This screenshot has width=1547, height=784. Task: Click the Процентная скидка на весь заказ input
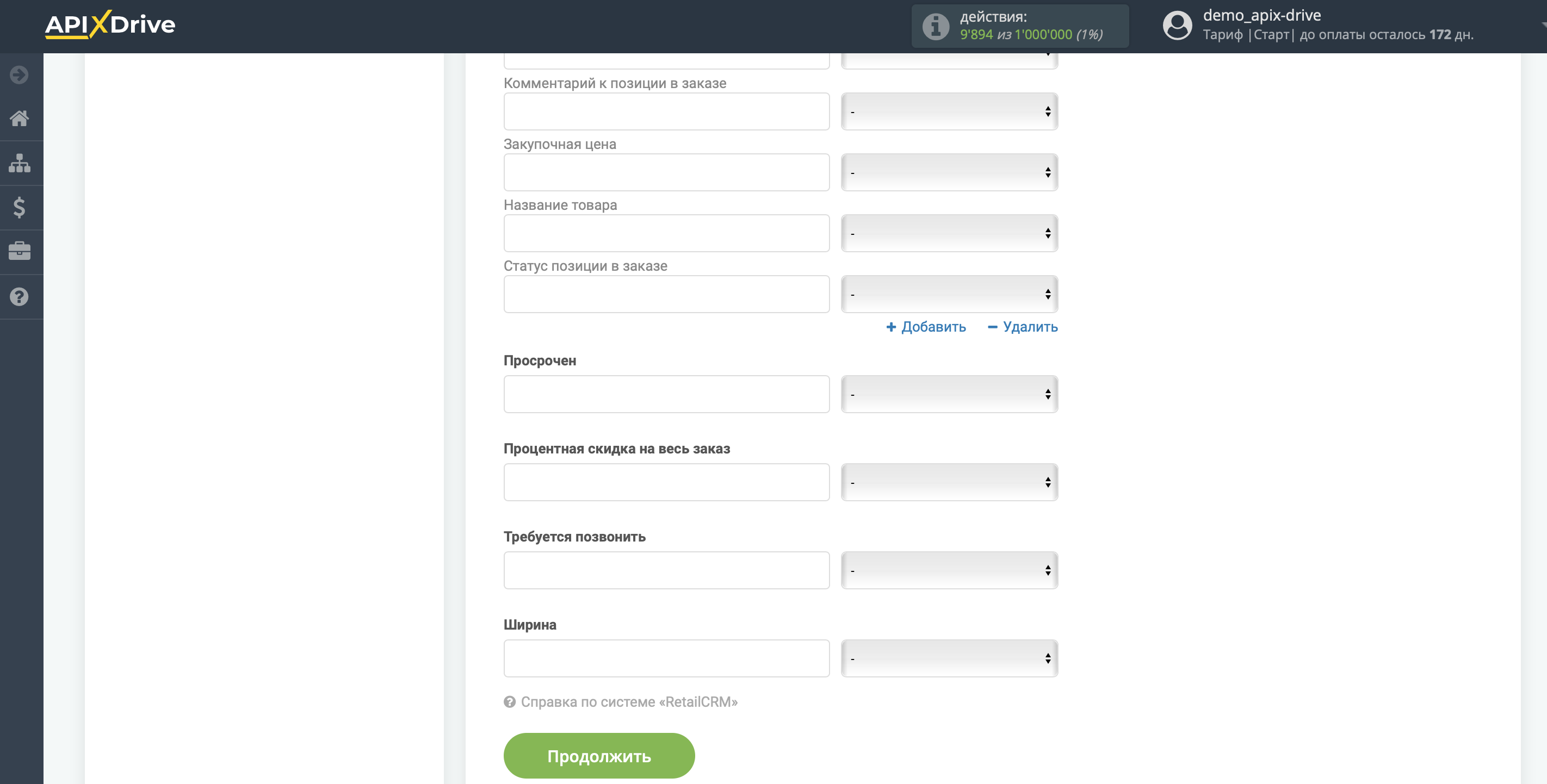(666, 482)
